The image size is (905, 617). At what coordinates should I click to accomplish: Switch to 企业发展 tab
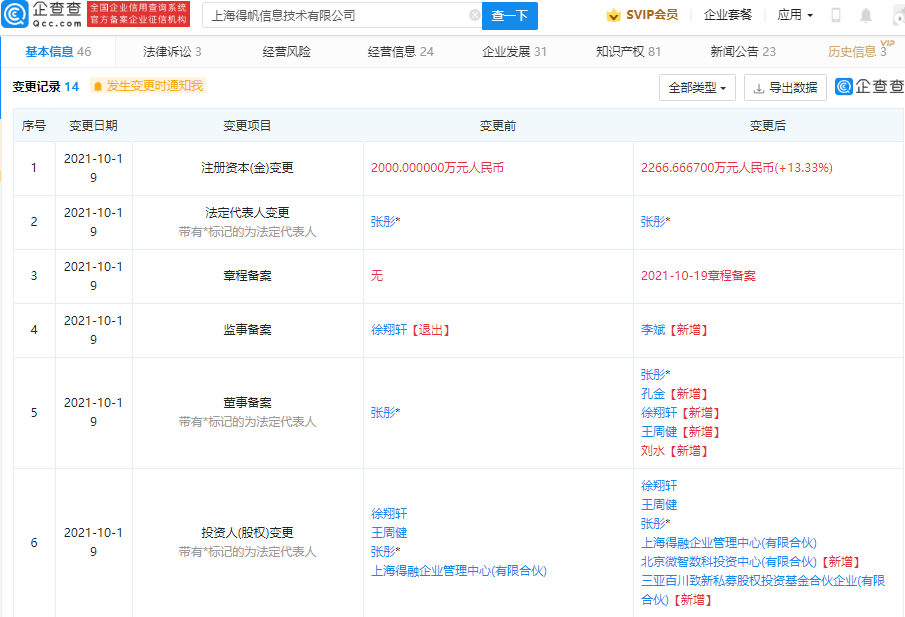(x=514, y=52)
